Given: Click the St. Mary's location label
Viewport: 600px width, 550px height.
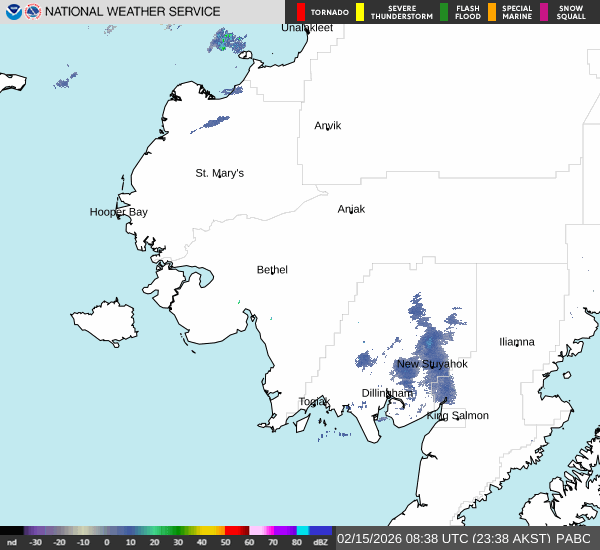Looking at the screenshot, I should click(x=219, y=173).
